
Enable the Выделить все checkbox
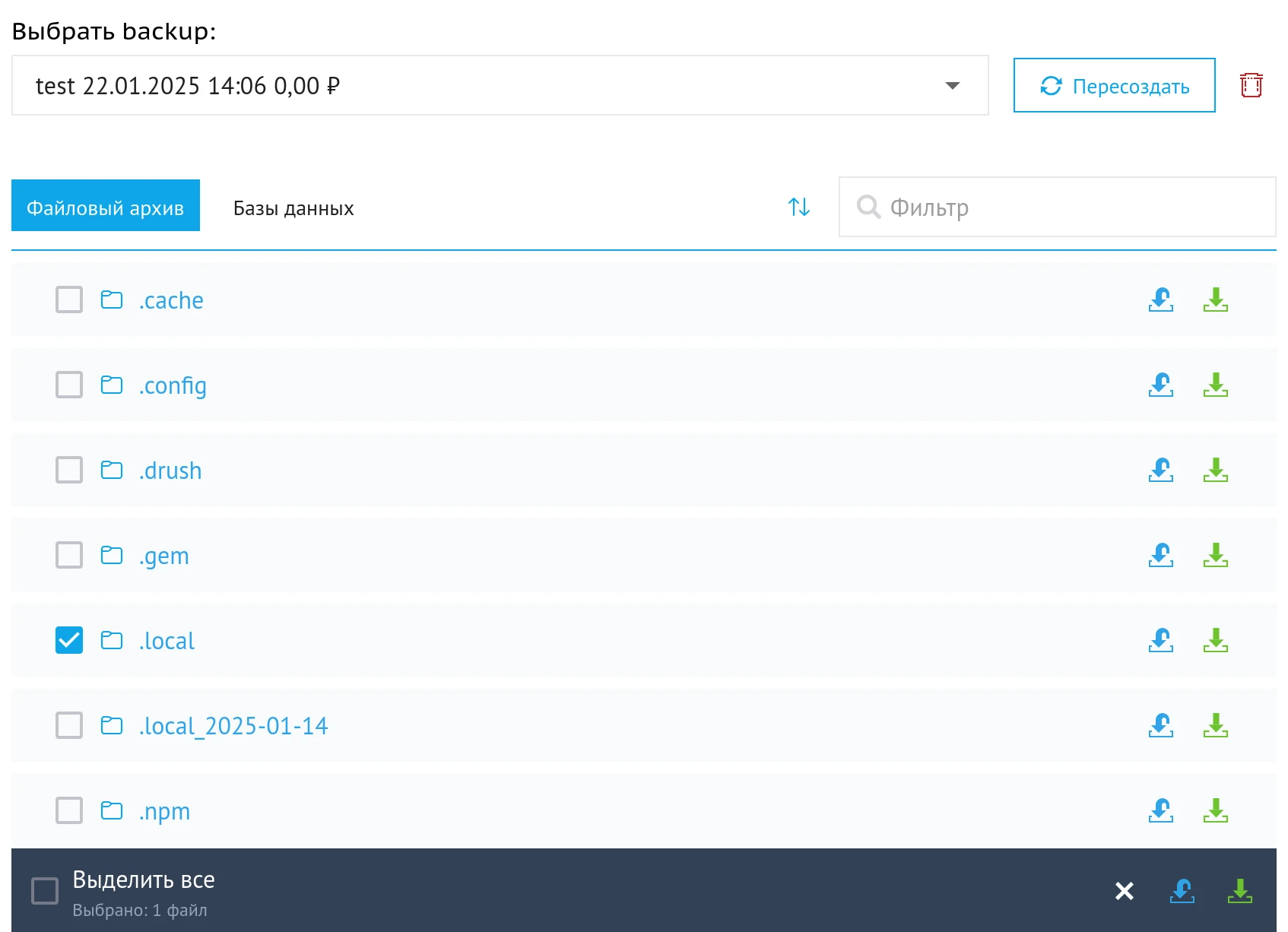[45, 891]
